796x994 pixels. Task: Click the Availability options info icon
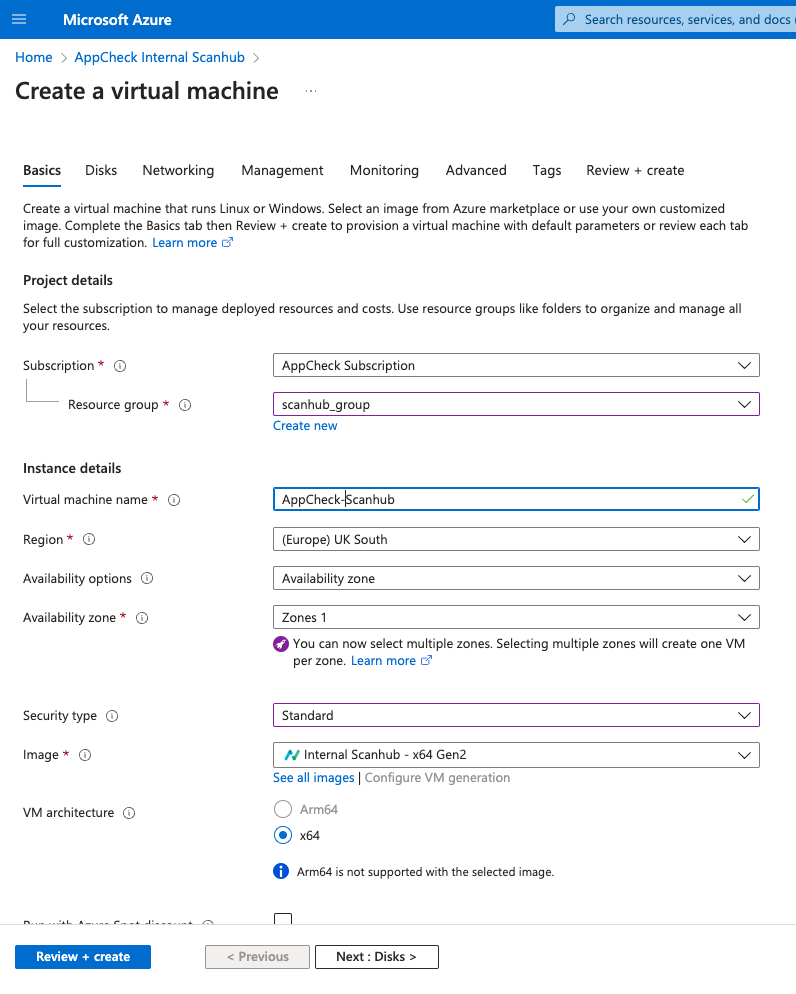(x=146, y=578)
